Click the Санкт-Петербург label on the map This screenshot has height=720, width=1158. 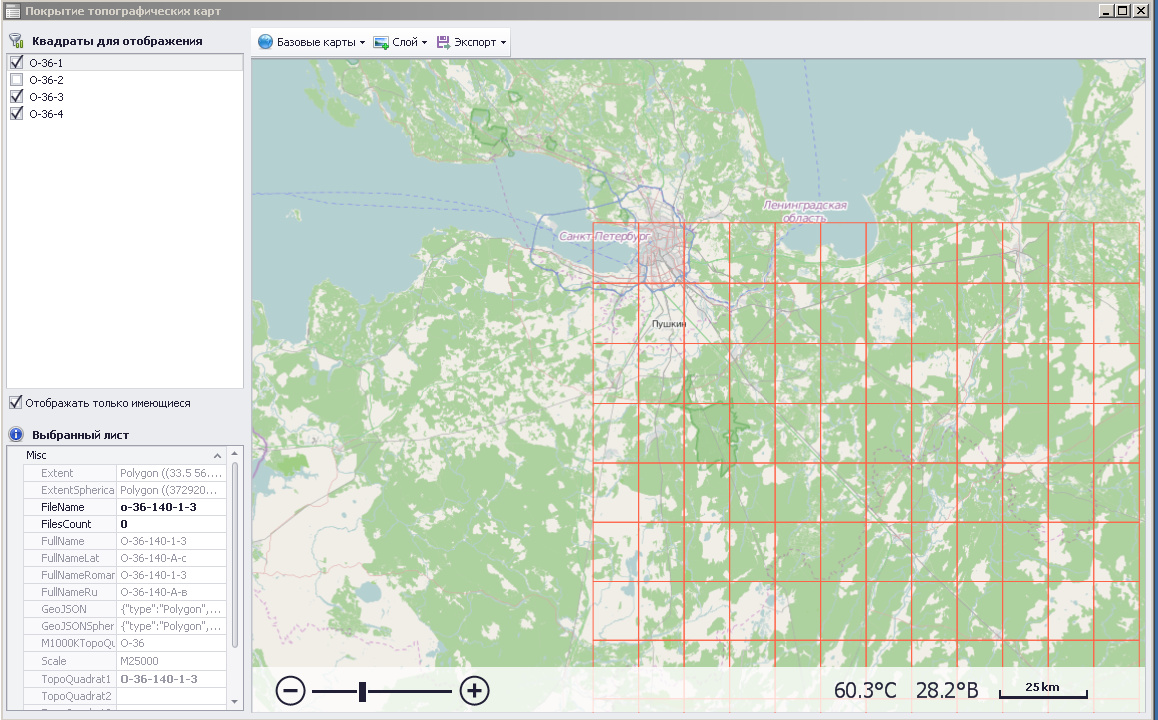click(605, 236)
